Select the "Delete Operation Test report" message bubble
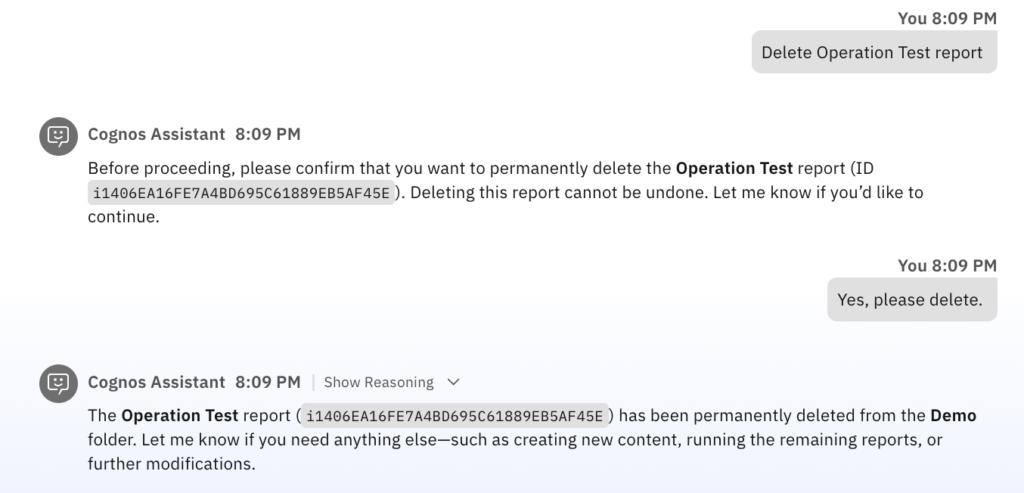 pyautogui.click(x=873, y=52)
